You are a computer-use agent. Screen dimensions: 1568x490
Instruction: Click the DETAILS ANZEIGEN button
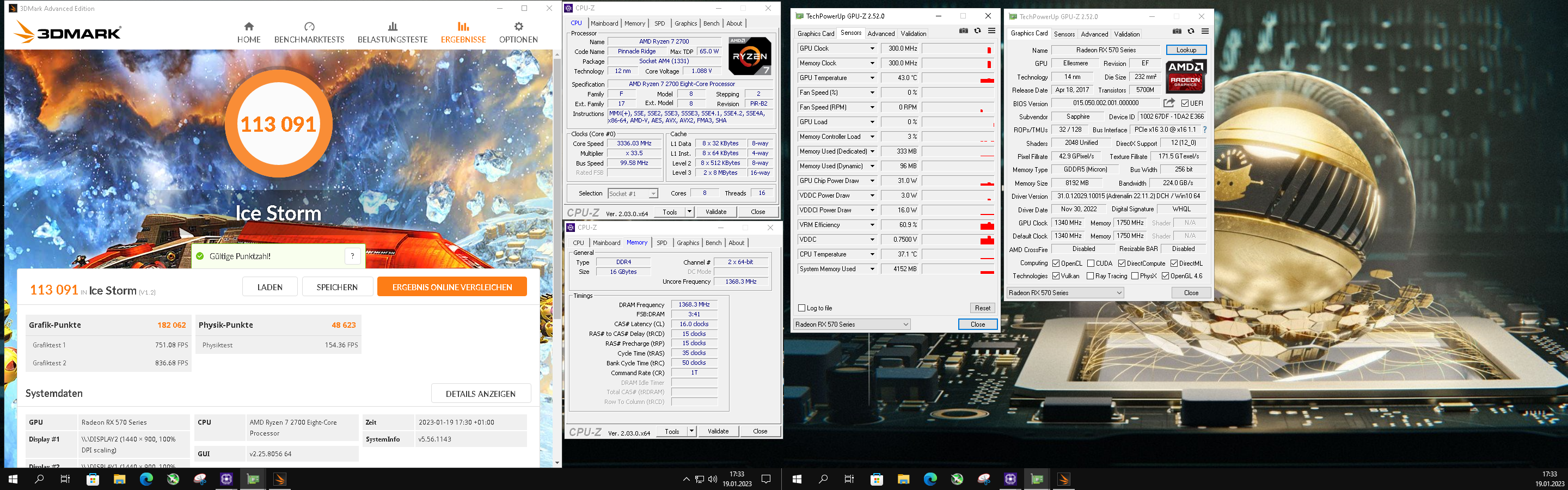point(481,394)
